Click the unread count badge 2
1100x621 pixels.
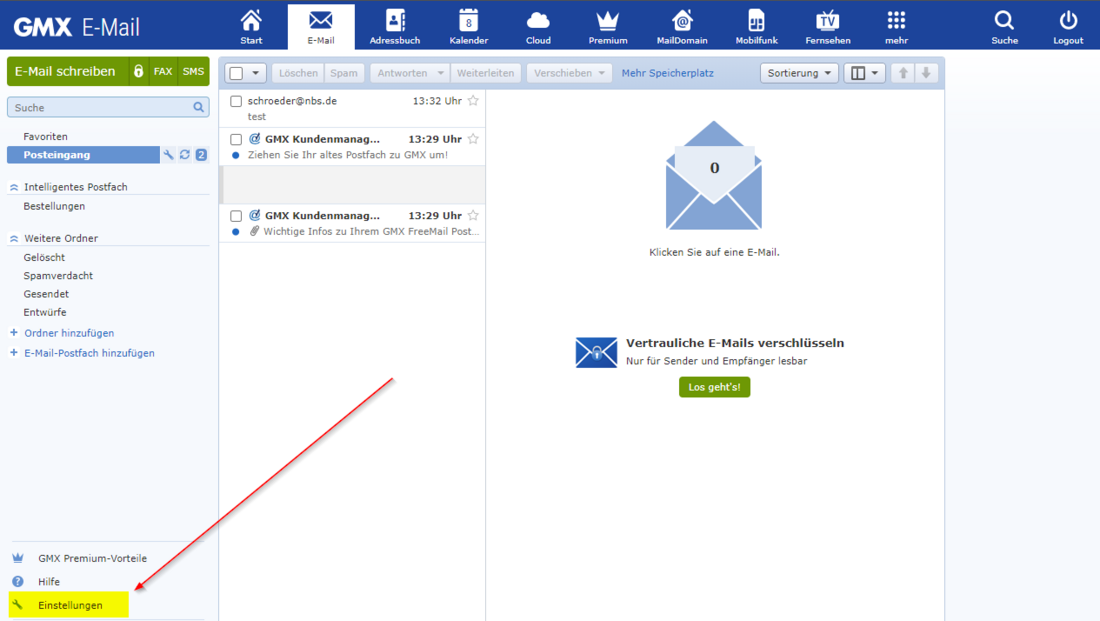click(x=201, y=154)
